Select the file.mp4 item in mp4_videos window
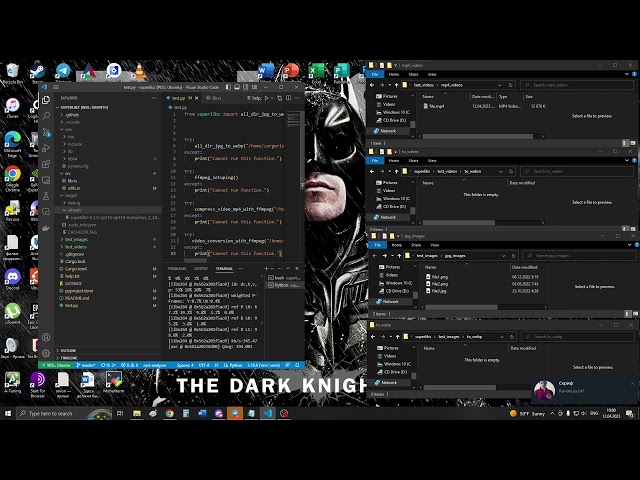Image resolution: width=640 pixels, height=480 pixels. [436, 106]
